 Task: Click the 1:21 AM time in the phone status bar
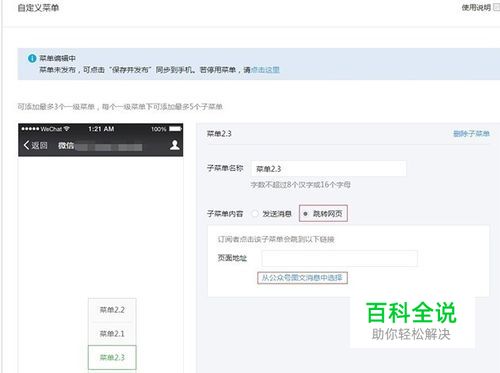(x=101, y=129)
